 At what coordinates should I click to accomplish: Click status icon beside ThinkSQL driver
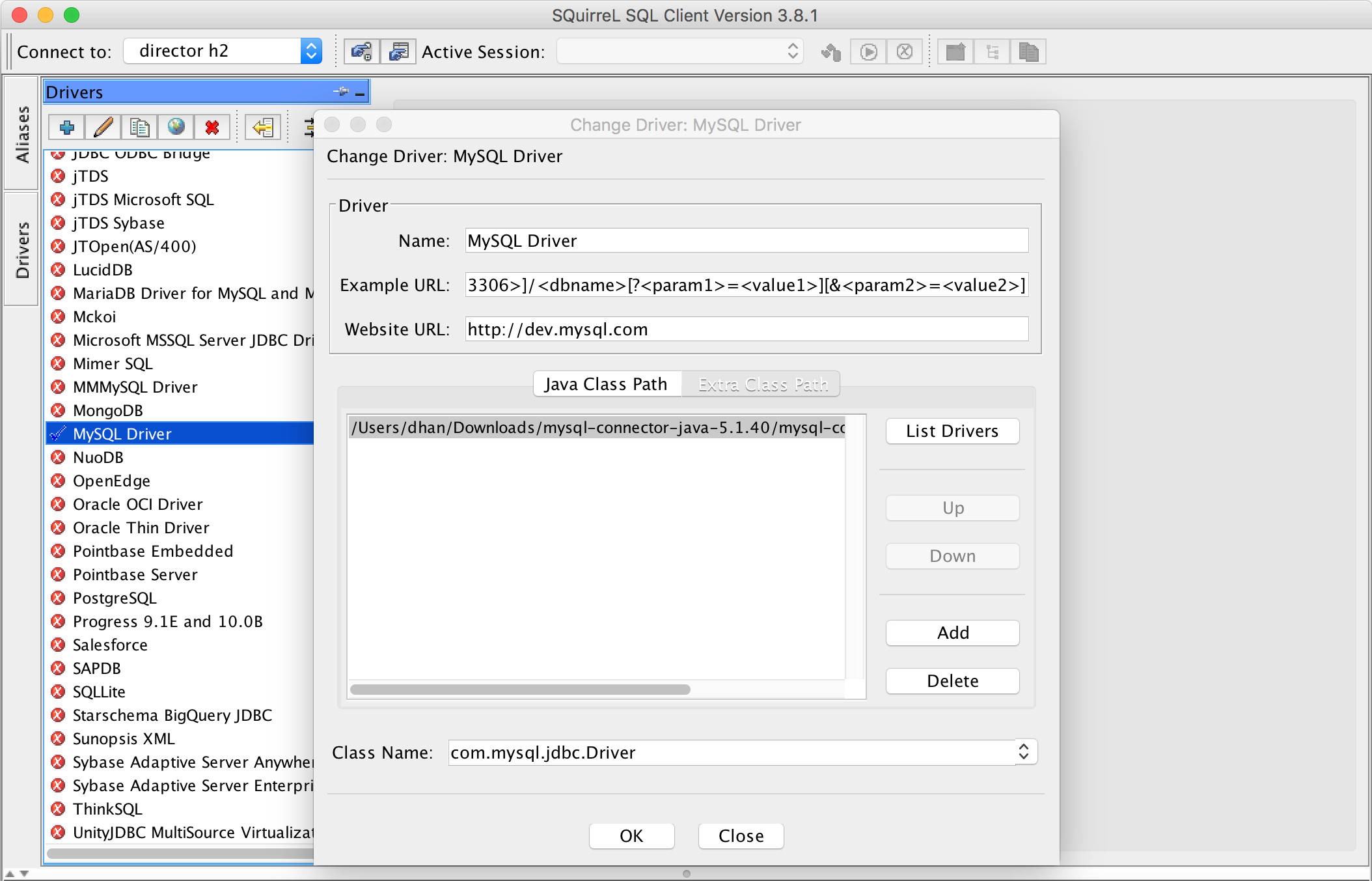(58, 809)
